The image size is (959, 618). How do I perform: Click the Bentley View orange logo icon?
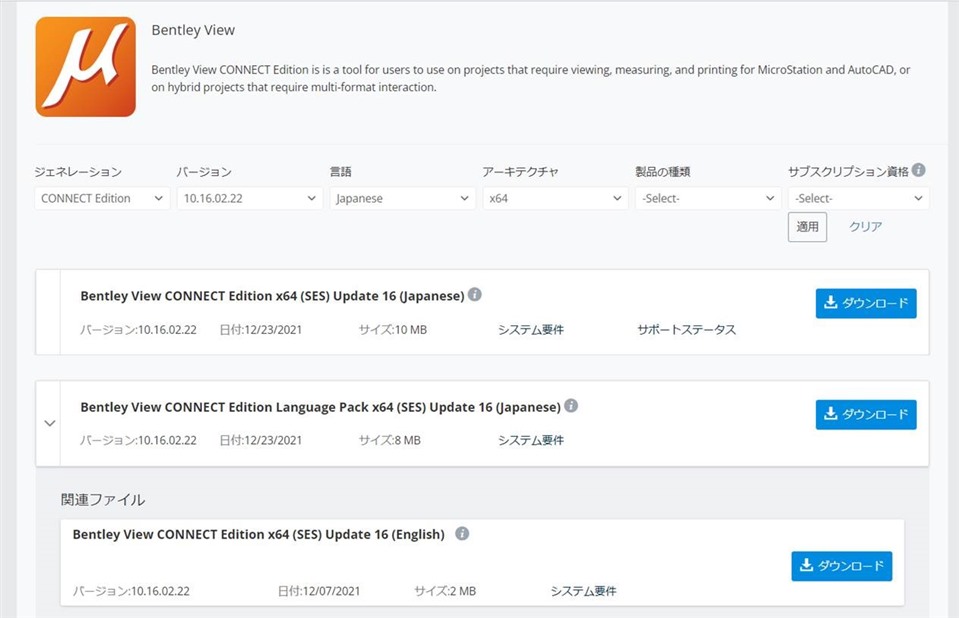click(x=85, y=67)
